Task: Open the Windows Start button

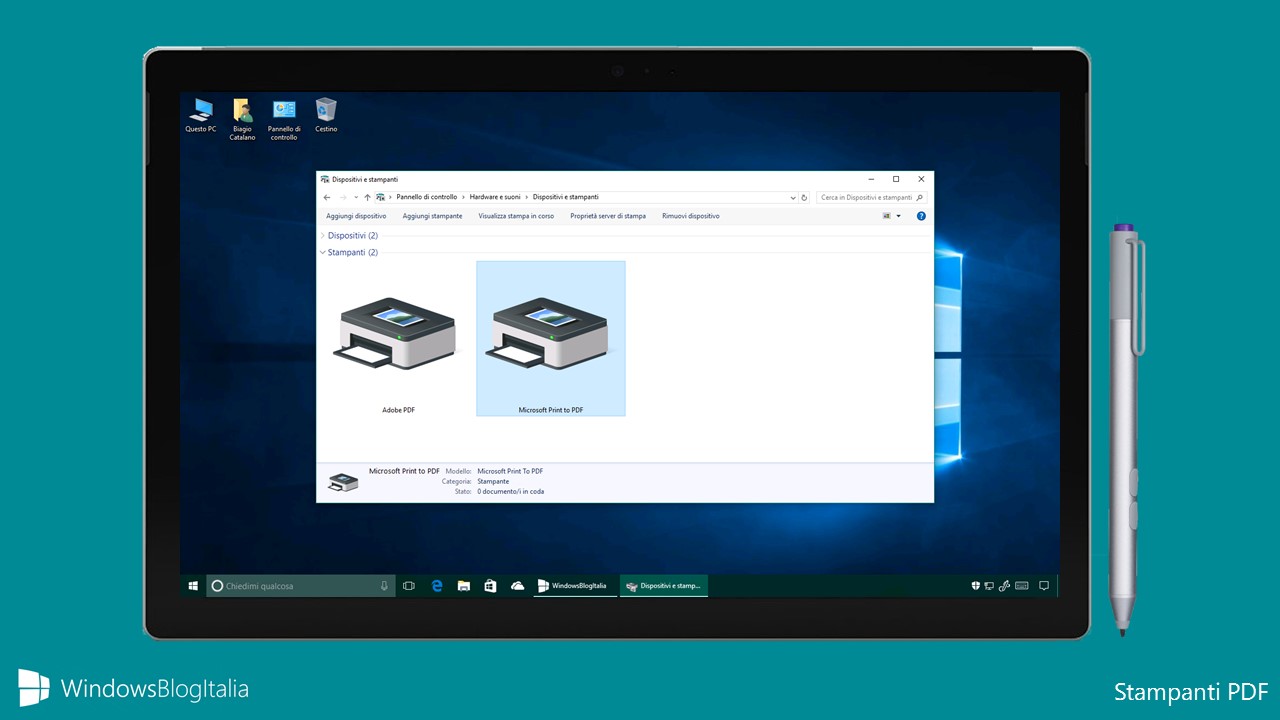Action: click(x=193, y=586)
